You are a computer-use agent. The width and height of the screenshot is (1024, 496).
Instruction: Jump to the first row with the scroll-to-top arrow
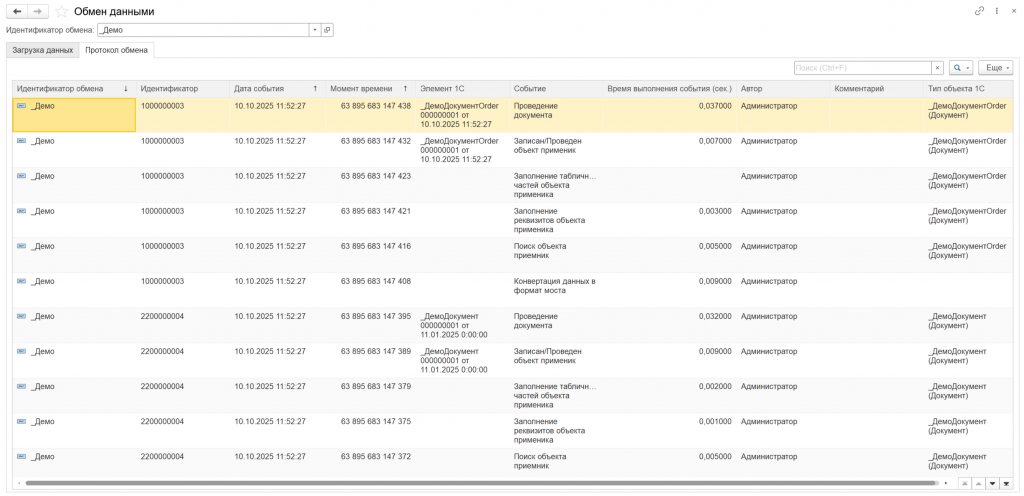click(965, 484)
